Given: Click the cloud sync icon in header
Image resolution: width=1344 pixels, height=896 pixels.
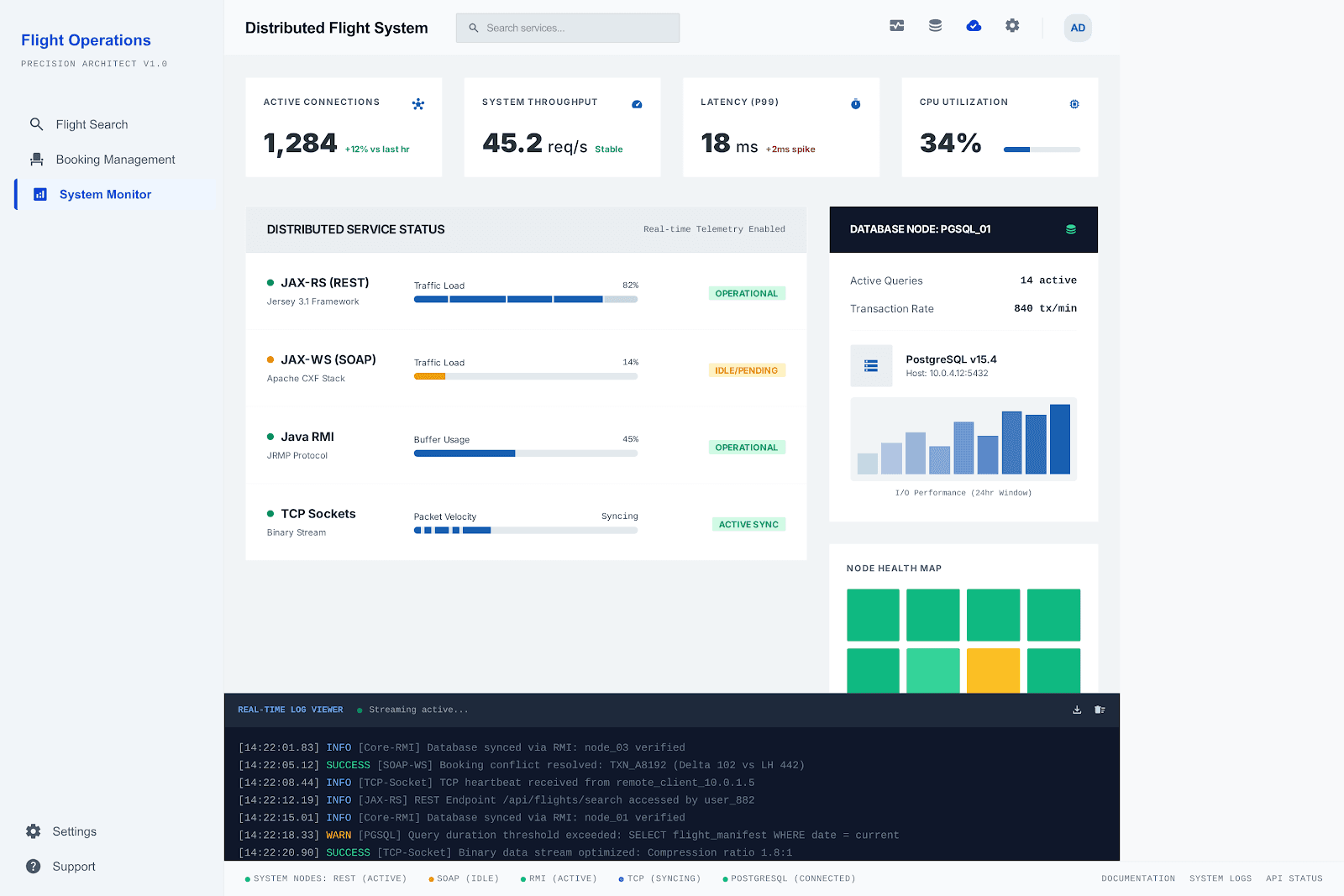Looking at the screenshot, I should (974, 26).
